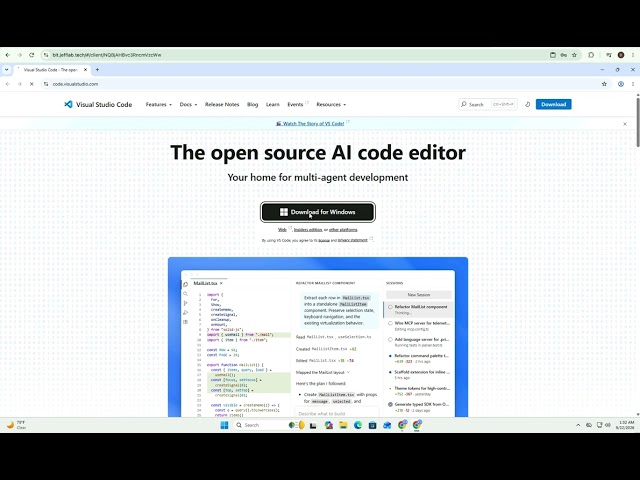Bookmark the outer page with star icon
Image resolution: width=640 pixels, height=480 pixels.
point(574,55)
